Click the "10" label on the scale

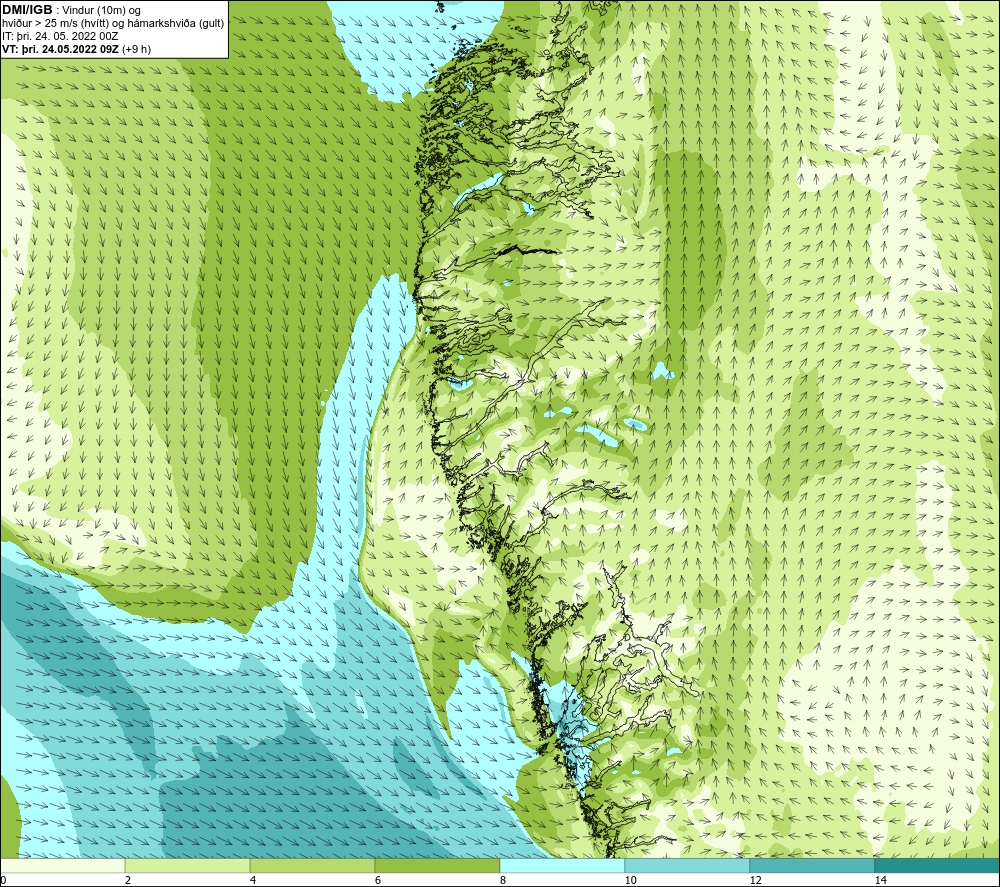pos(630,880)
